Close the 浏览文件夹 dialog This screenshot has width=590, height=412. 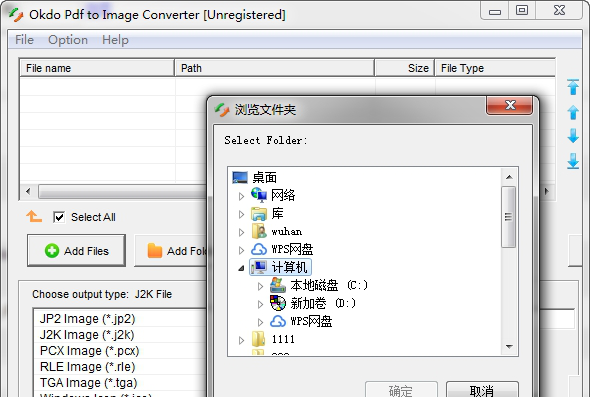509,105
